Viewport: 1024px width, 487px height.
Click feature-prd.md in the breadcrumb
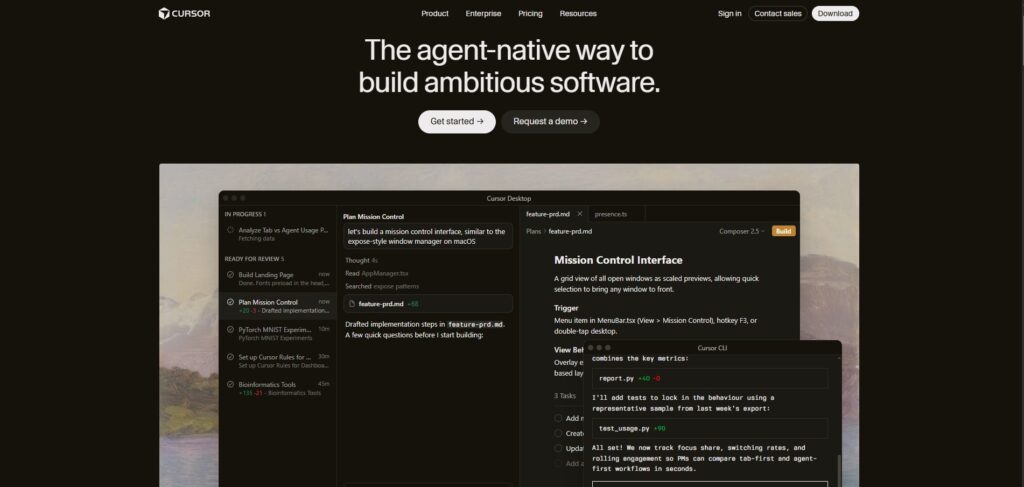[570, 231]
